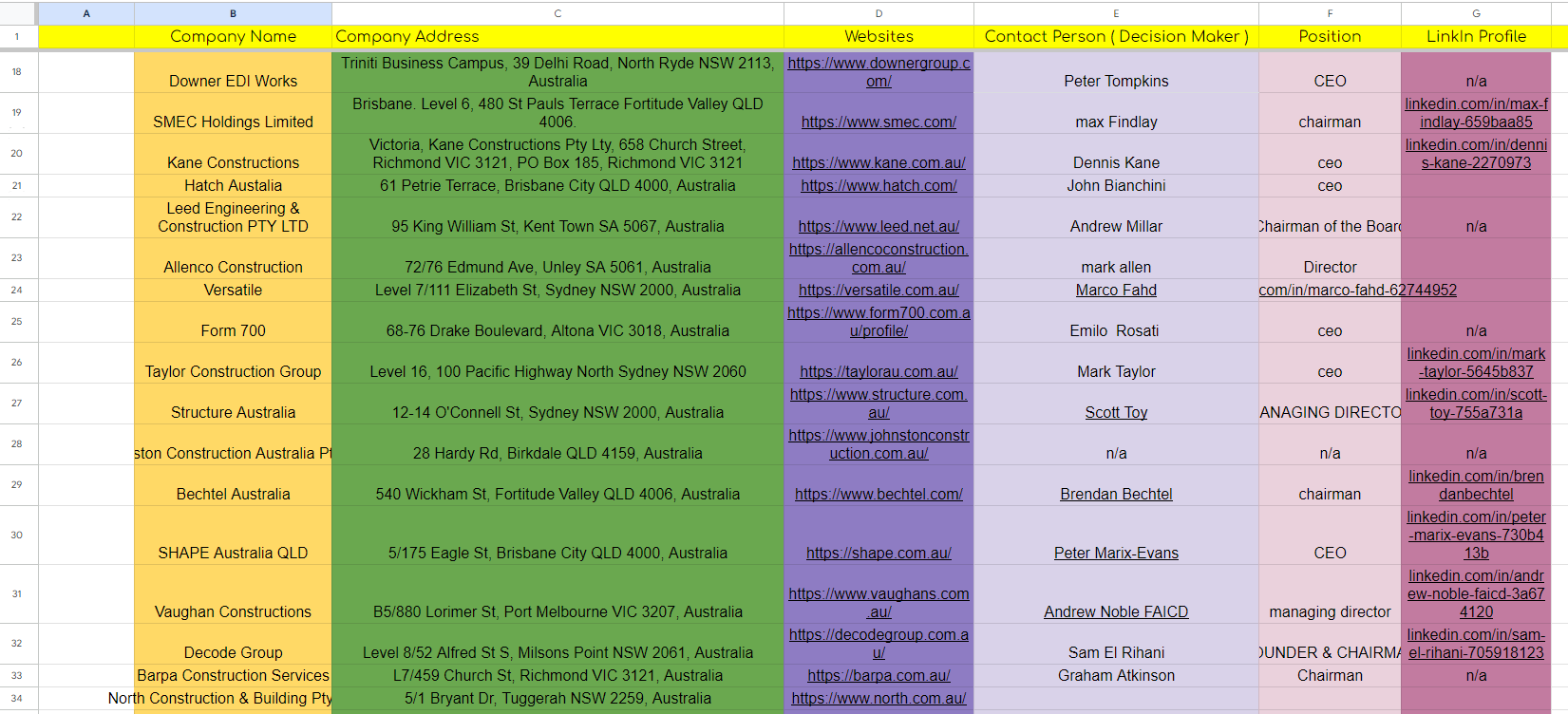Select column A header
1568x714 pixels.
[86, 13]
